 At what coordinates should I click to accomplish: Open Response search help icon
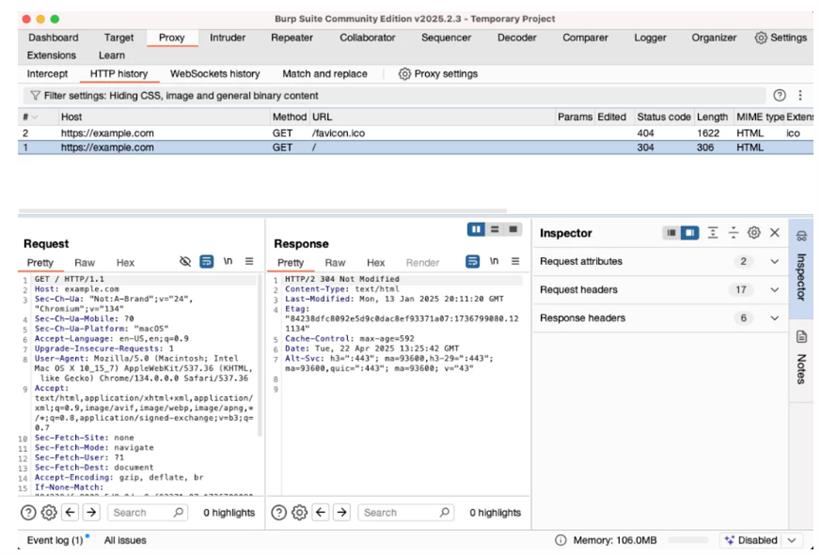[279, 512]
